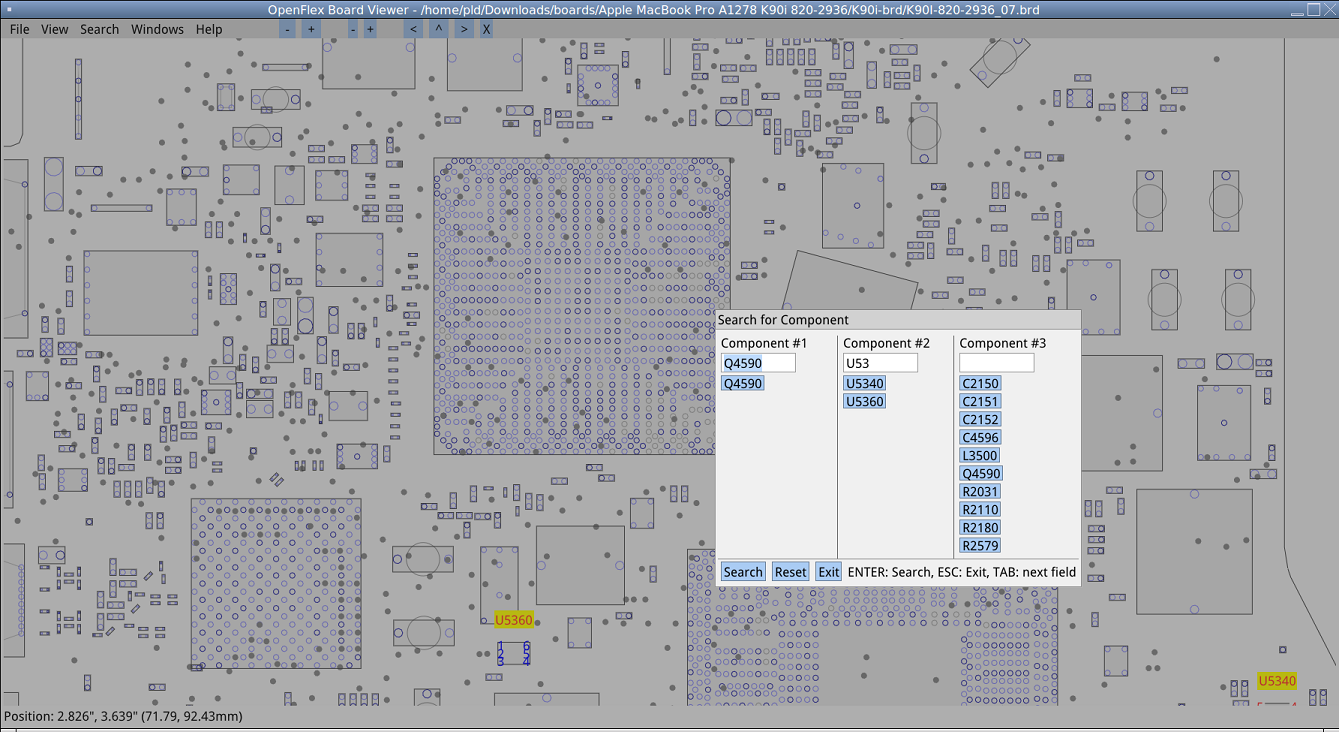Image resolution: width=1339 pixels, height=732 pixels.
Task: Select C2152 in Component #3 list
Action: tap(981, 420)
